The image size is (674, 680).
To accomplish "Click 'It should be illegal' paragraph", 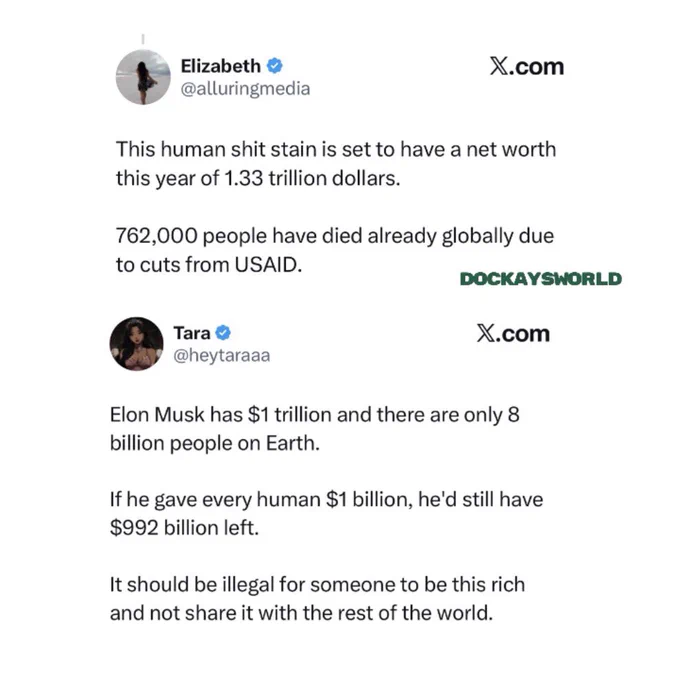I will [317, 599].
